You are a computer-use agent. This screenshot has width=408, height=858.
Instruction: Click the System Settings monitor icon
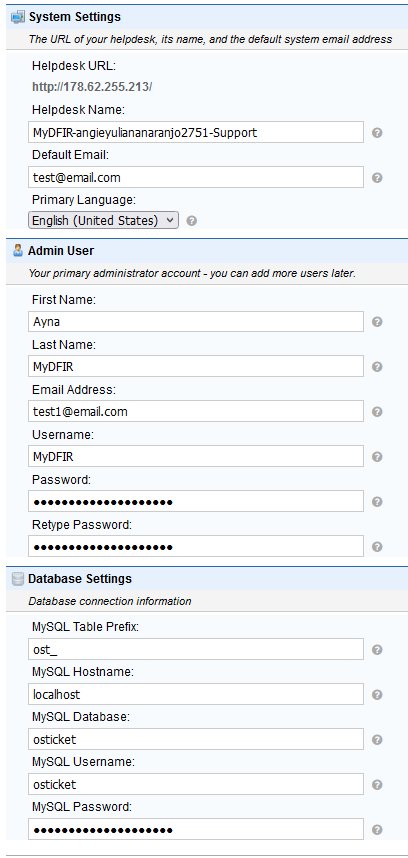coord(18,17)
